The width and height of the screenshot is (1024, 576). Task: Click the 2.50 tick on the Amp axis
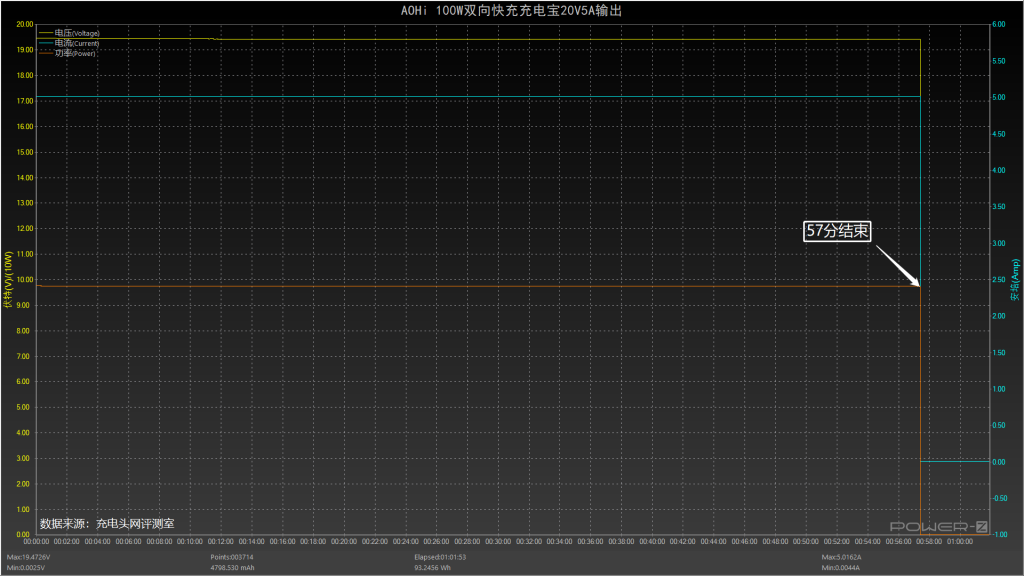(999, 280)
